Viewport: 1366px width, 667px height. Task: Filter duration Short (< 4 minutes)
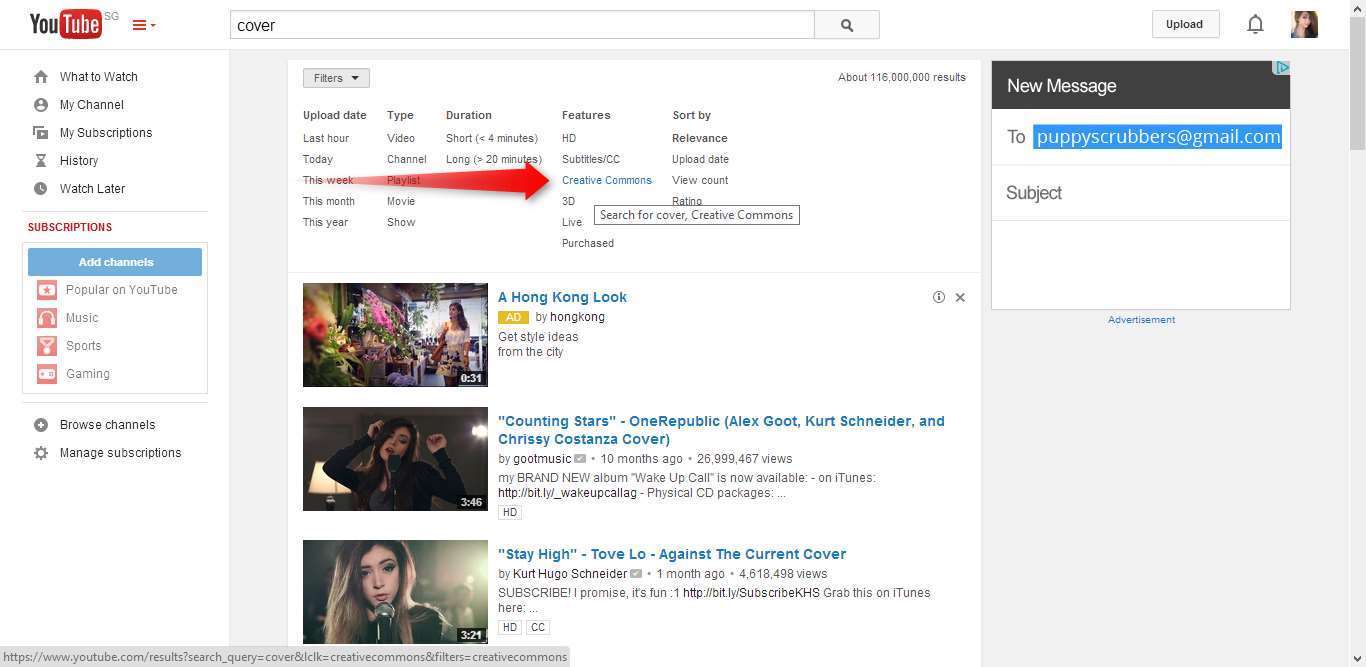(x=492, y=139)
